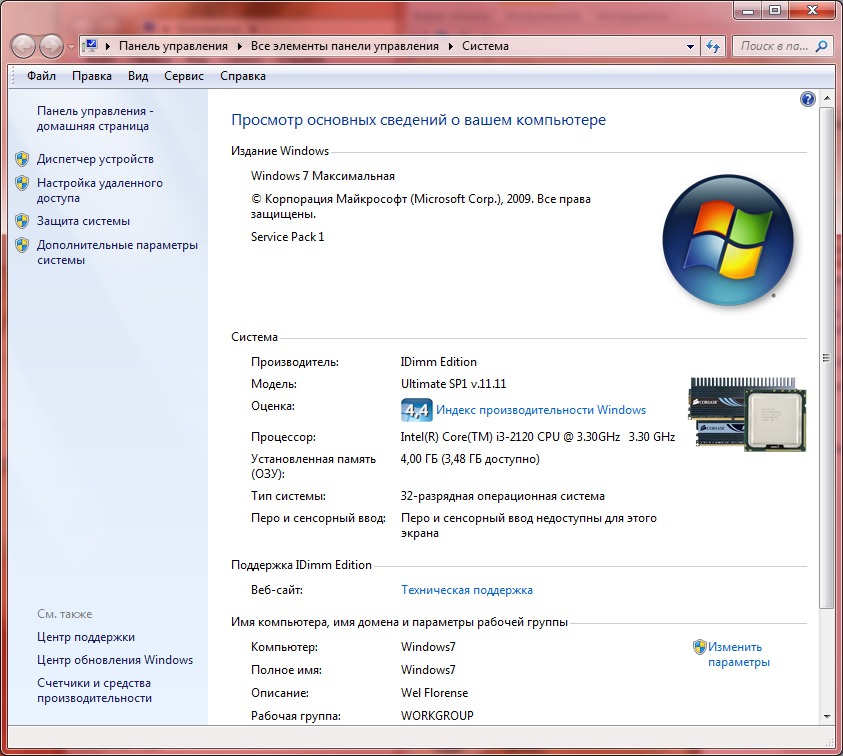Screen dimensions: 843x756
Task: Open the Вид menu
Action: click(138, 76)
